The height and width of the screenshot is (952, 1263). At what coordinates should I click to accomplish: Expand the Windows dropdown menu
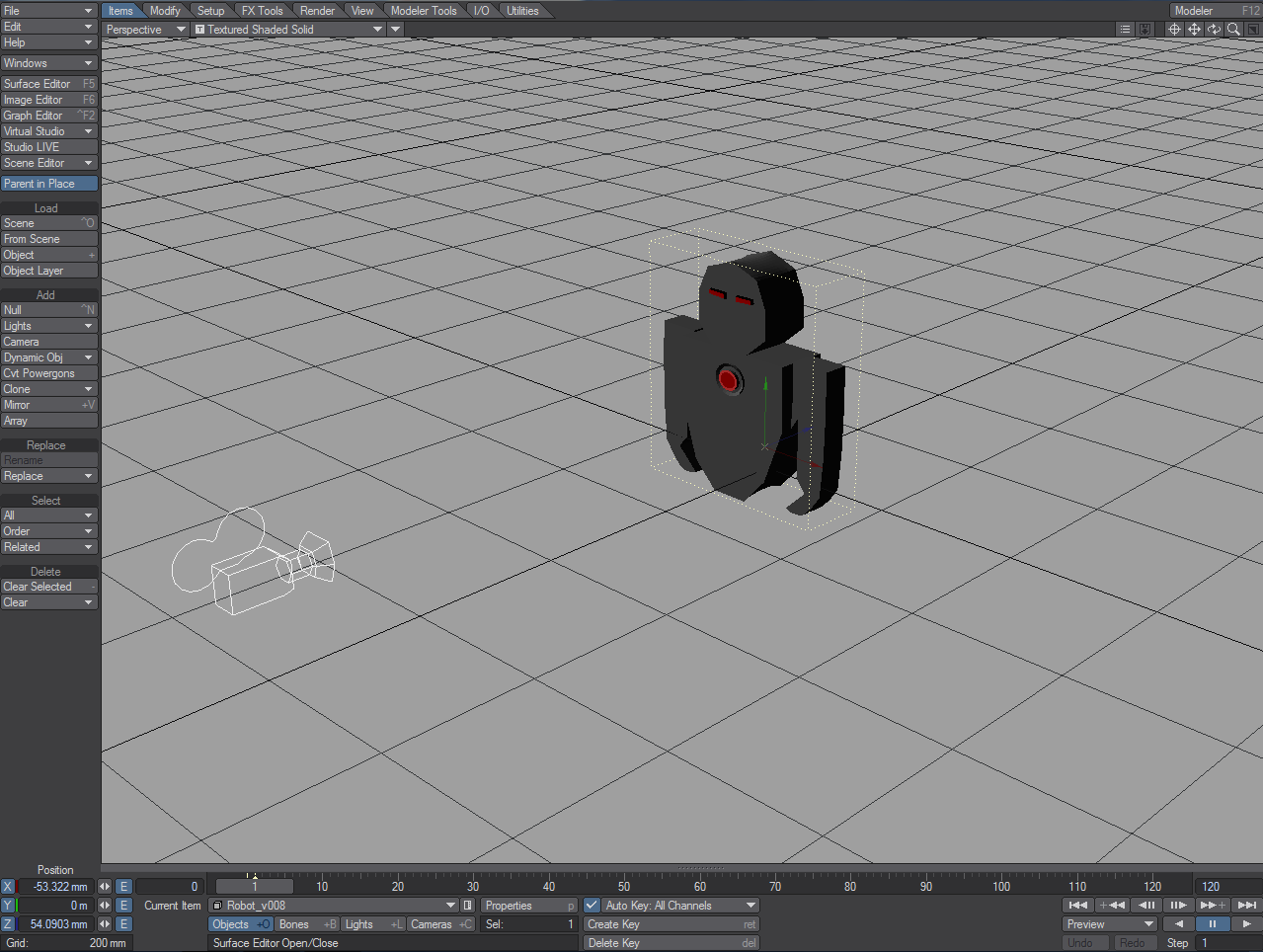(x=49, y=63)
